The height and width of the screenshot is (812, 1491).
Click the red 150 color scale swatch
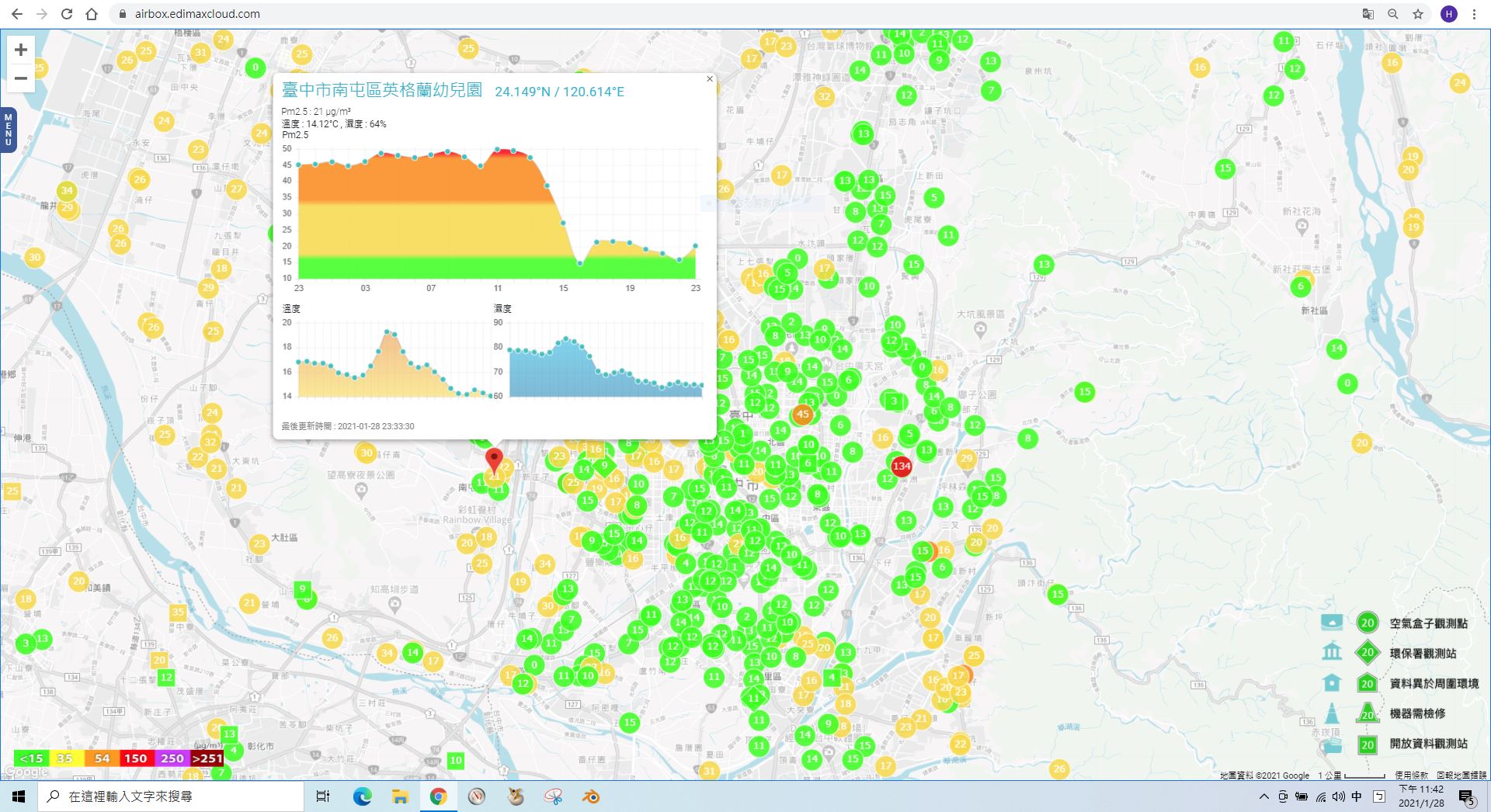click(x=136, y=758)
